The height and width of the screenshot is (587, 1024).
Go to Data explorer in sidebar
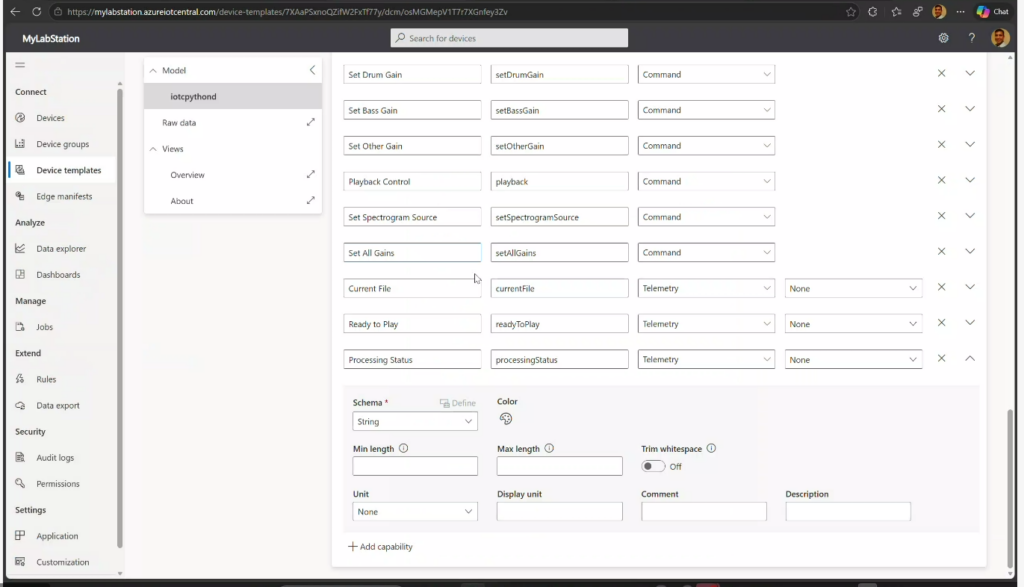(x=61, y=248)
